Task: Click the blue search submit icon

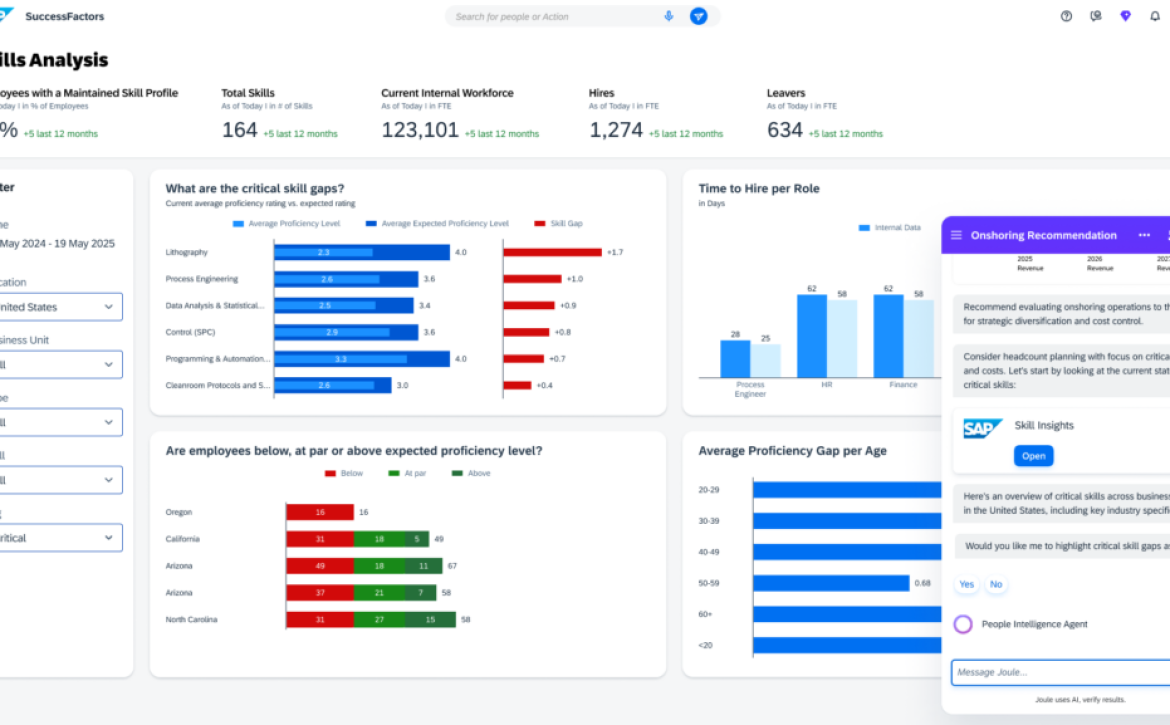Action: [699, 16]
